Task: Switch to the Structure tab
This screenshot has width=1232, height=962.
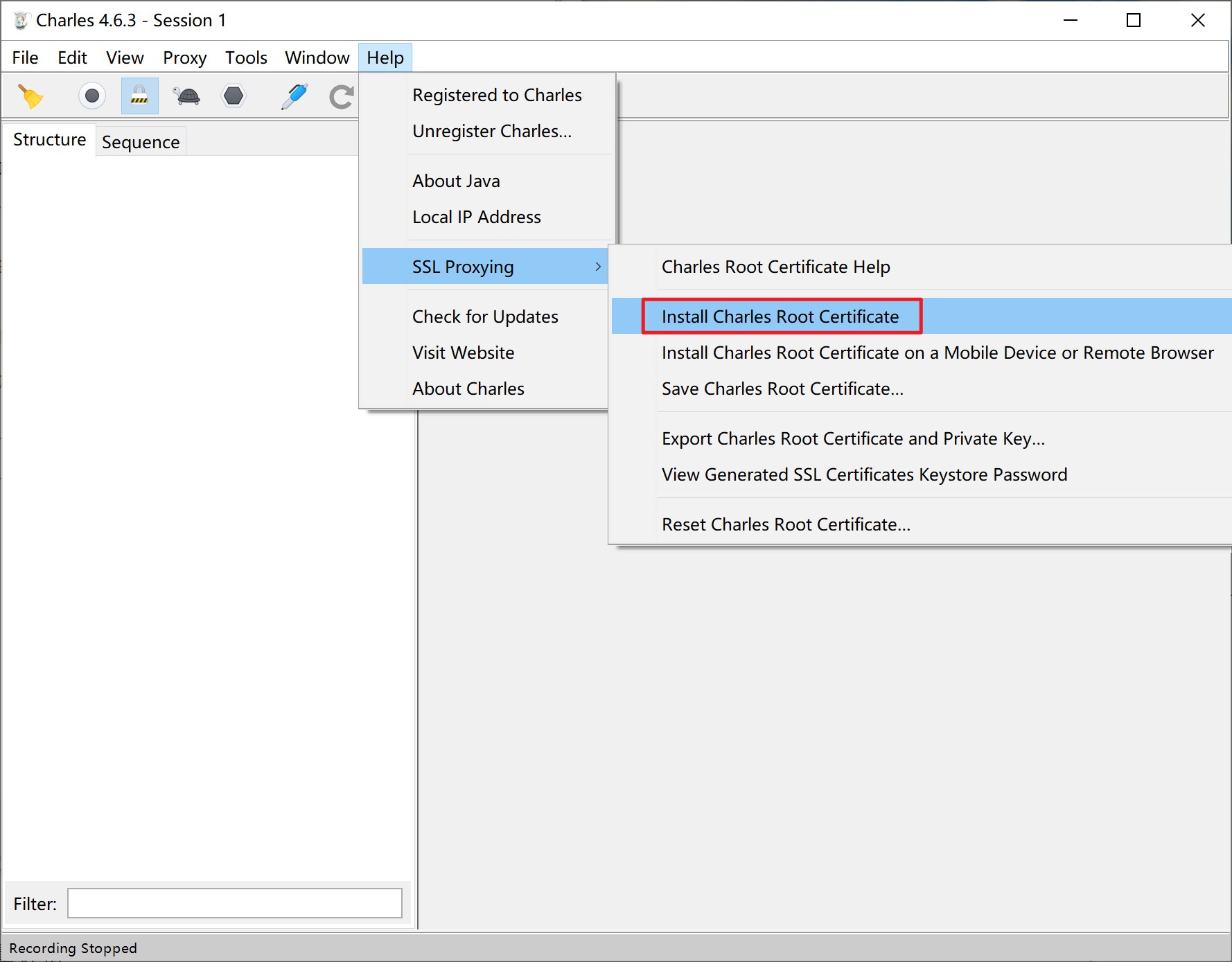Action: [x=49, y=139]
